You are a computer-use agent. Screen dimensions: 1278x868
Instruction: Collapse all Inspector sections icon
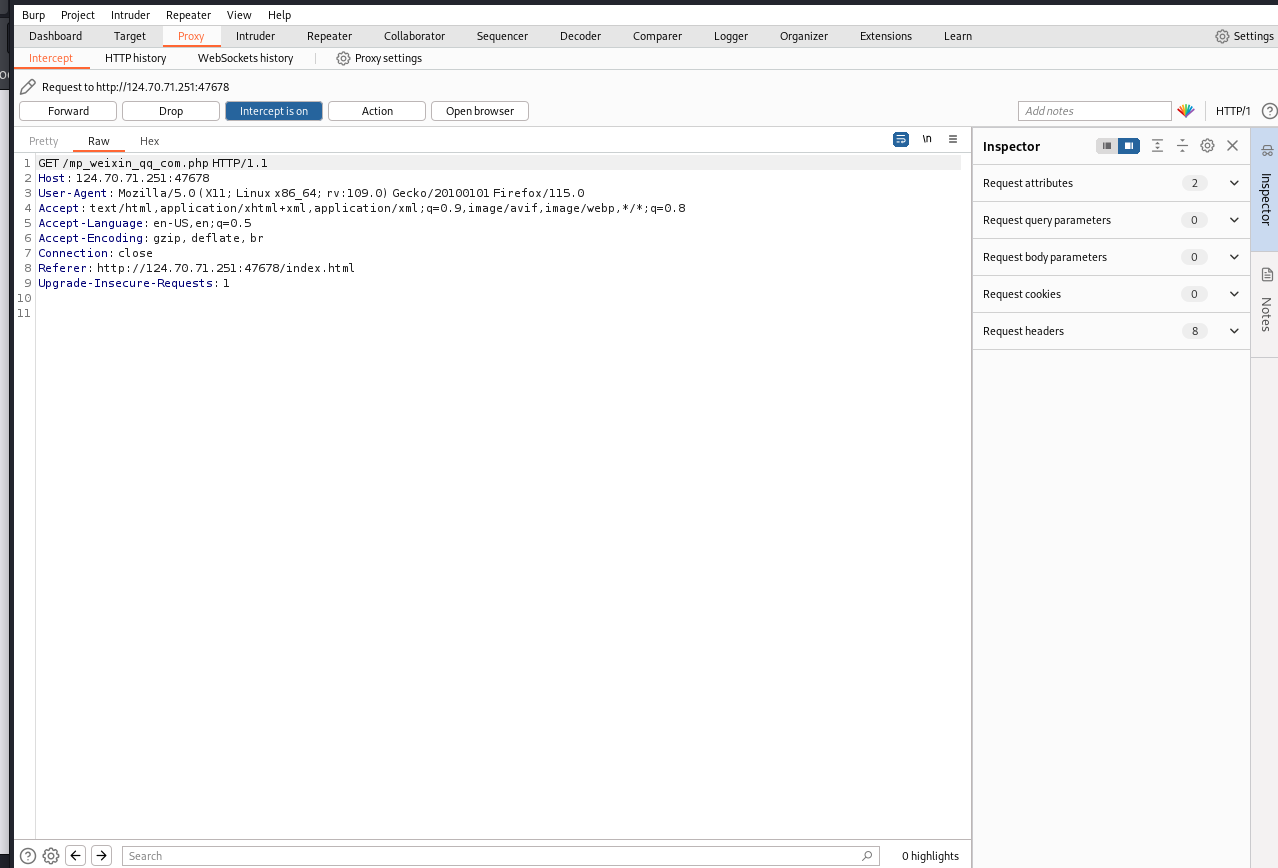tap(1182, 146)
